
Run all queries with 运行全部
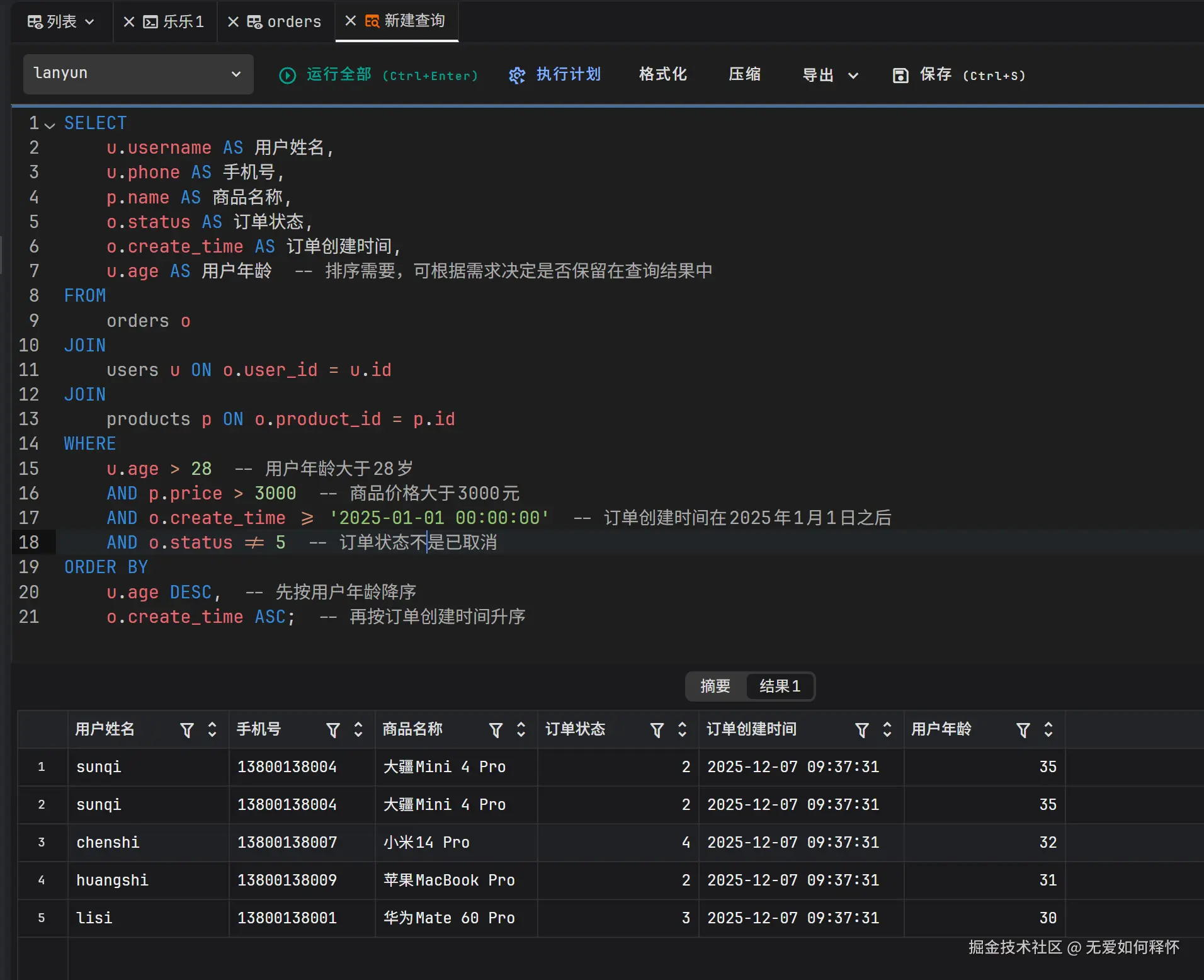point(378,75)
